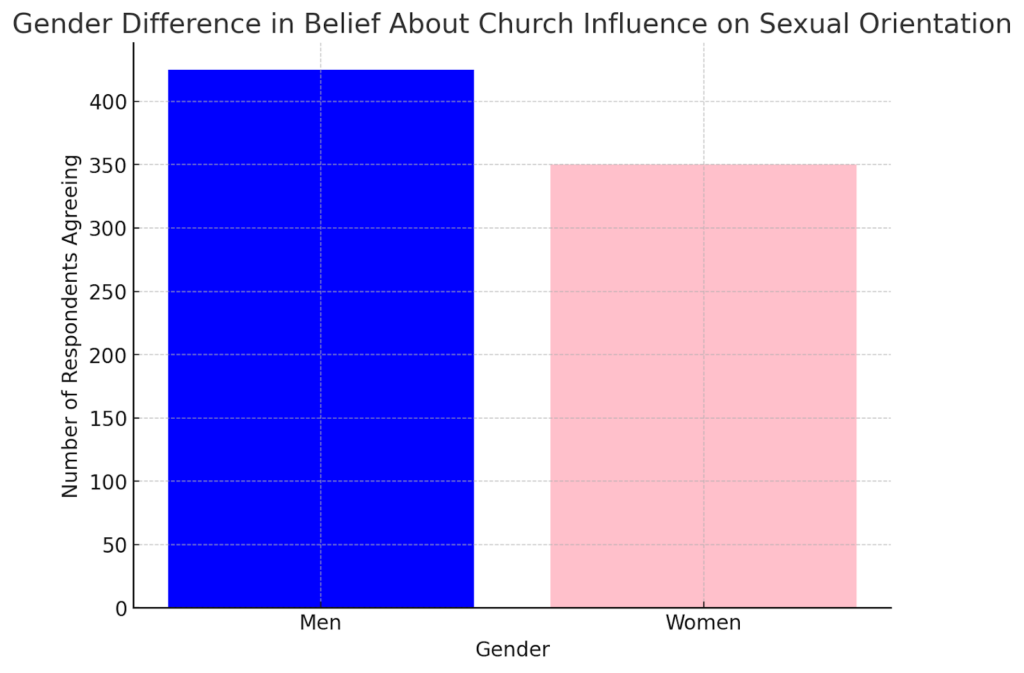The width and height of the screenshot is (1024, 673).
Task: Select the chart title text
Action: pyautogui.click(x=511, y=25)
